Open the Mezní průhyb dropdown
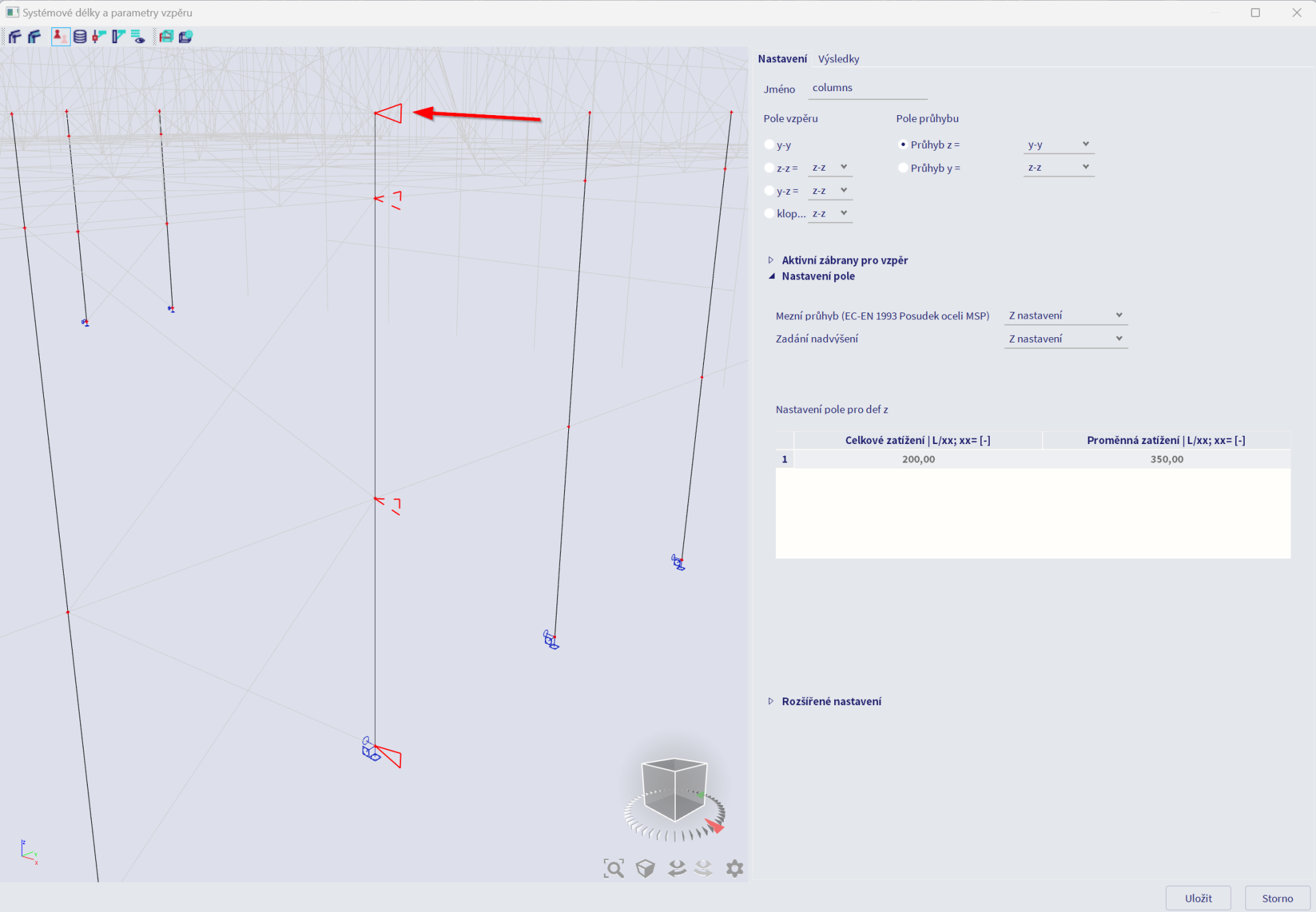 click(x=1065, y=315)
